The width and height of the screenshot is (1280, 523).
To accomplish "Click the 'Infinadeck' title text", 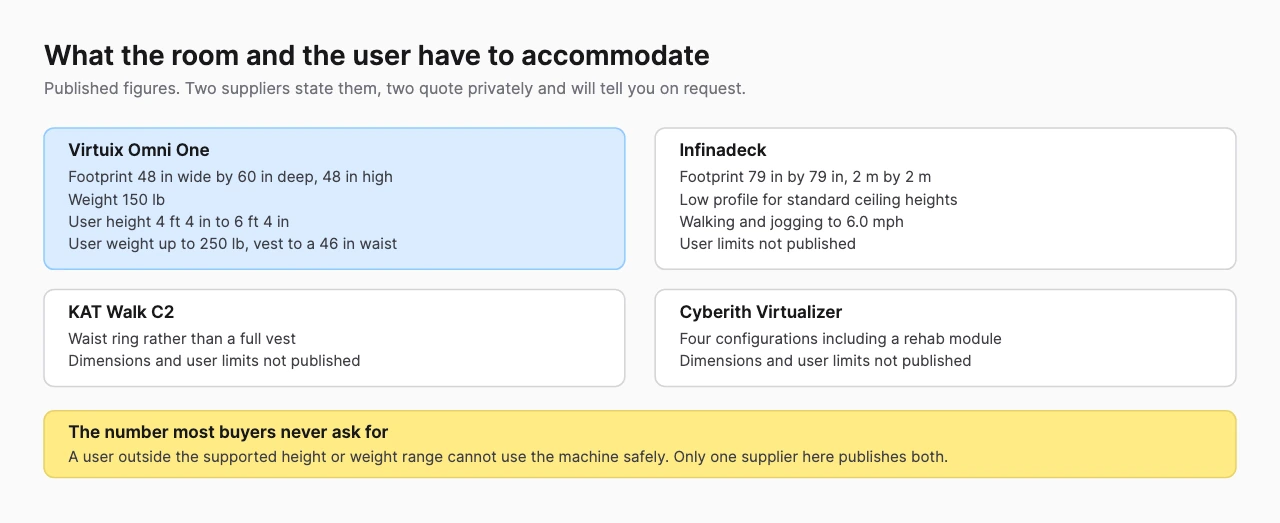I will click(723, 150).
